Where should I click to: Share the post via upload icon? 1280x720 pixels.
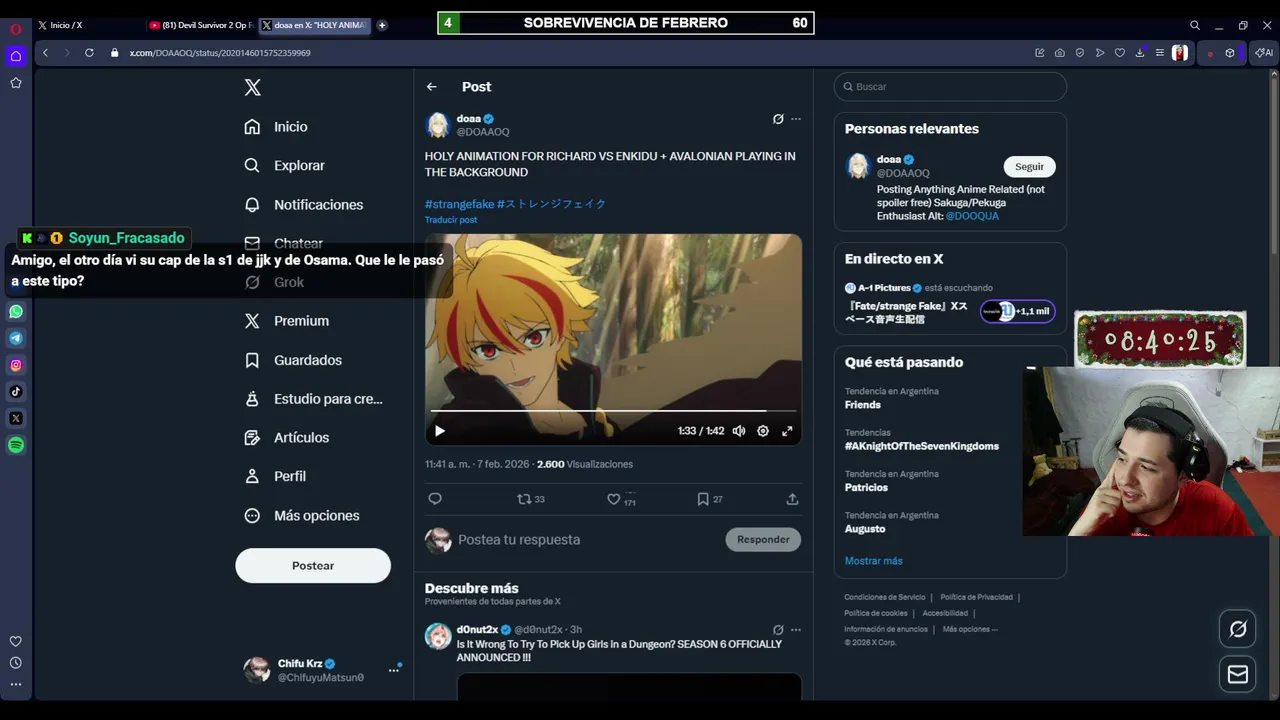pyautogui.click(x=792, y=499)
